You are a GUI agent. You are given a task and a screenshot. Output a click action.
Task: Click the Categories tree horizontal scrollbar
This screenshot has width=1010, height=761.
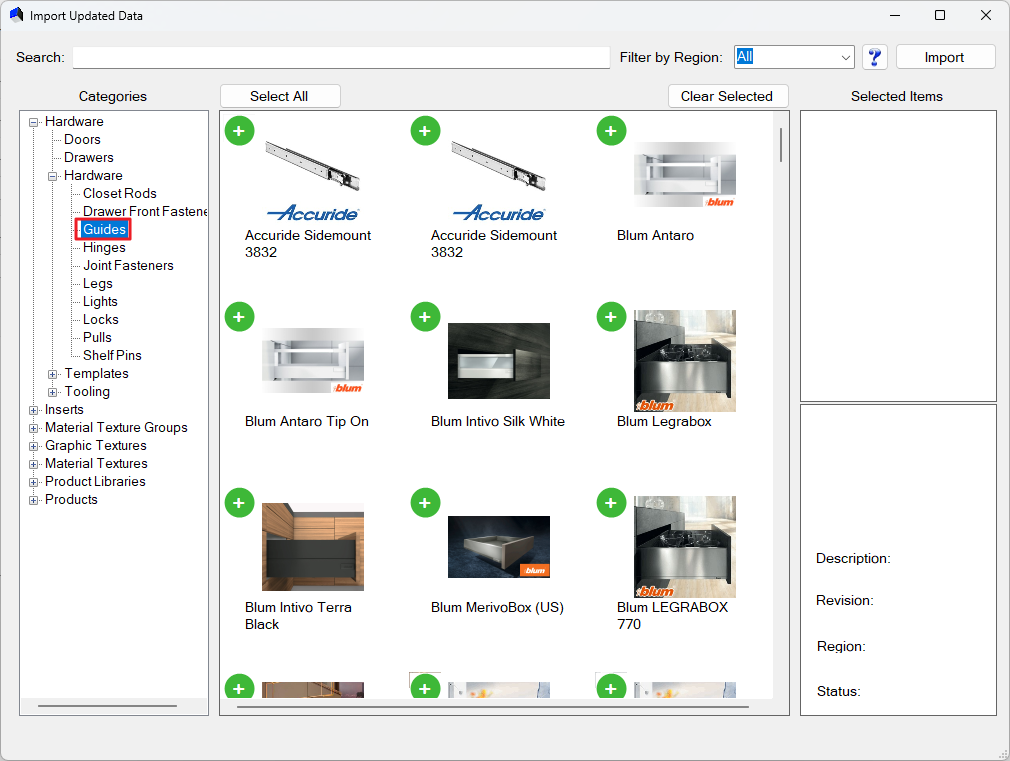(108, 706)
